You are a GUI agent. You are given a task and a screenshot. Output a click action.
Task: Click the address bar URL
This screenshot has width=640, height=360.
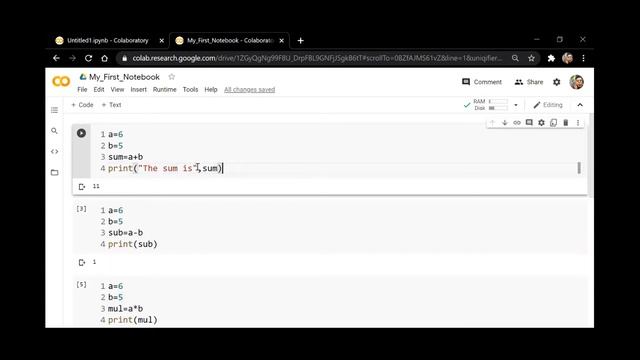coord(317,58)
